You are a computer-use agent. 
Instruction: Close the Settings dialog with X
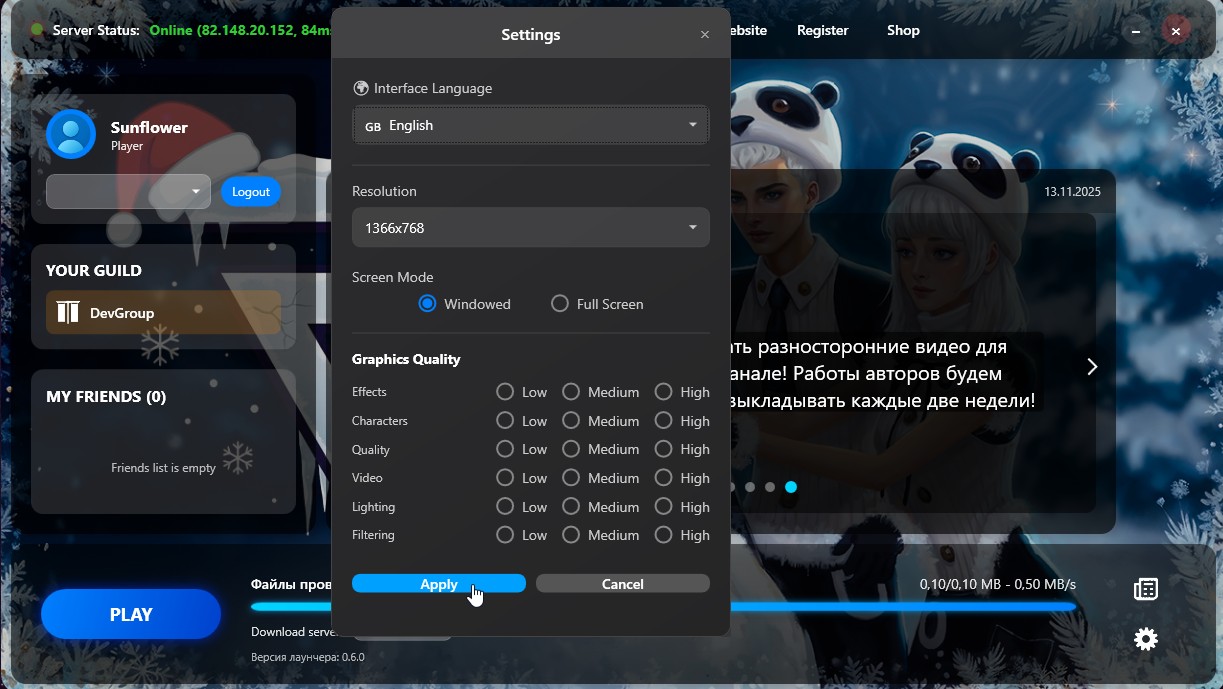click(705, 35)
